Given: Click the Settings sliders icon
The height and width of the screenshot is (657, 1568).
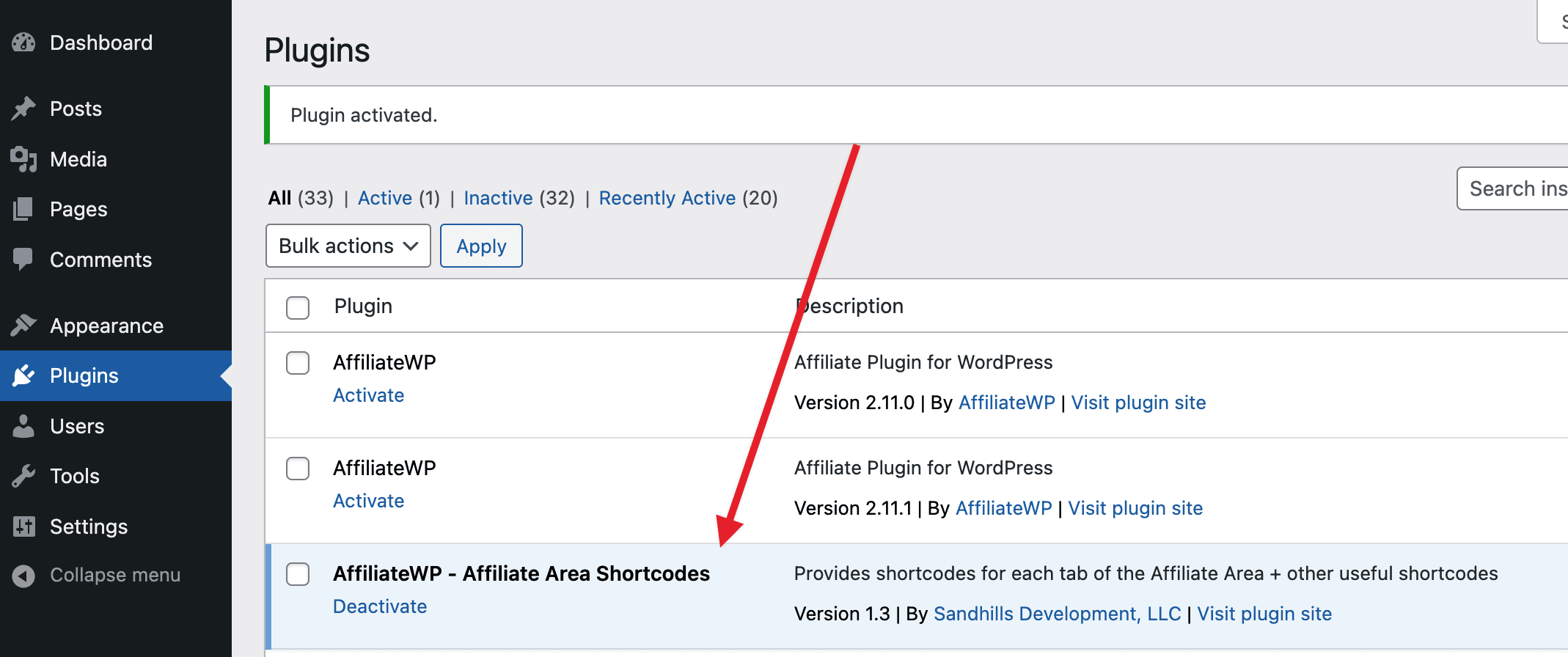Looking at the screenshot, I should pos(23,526).
